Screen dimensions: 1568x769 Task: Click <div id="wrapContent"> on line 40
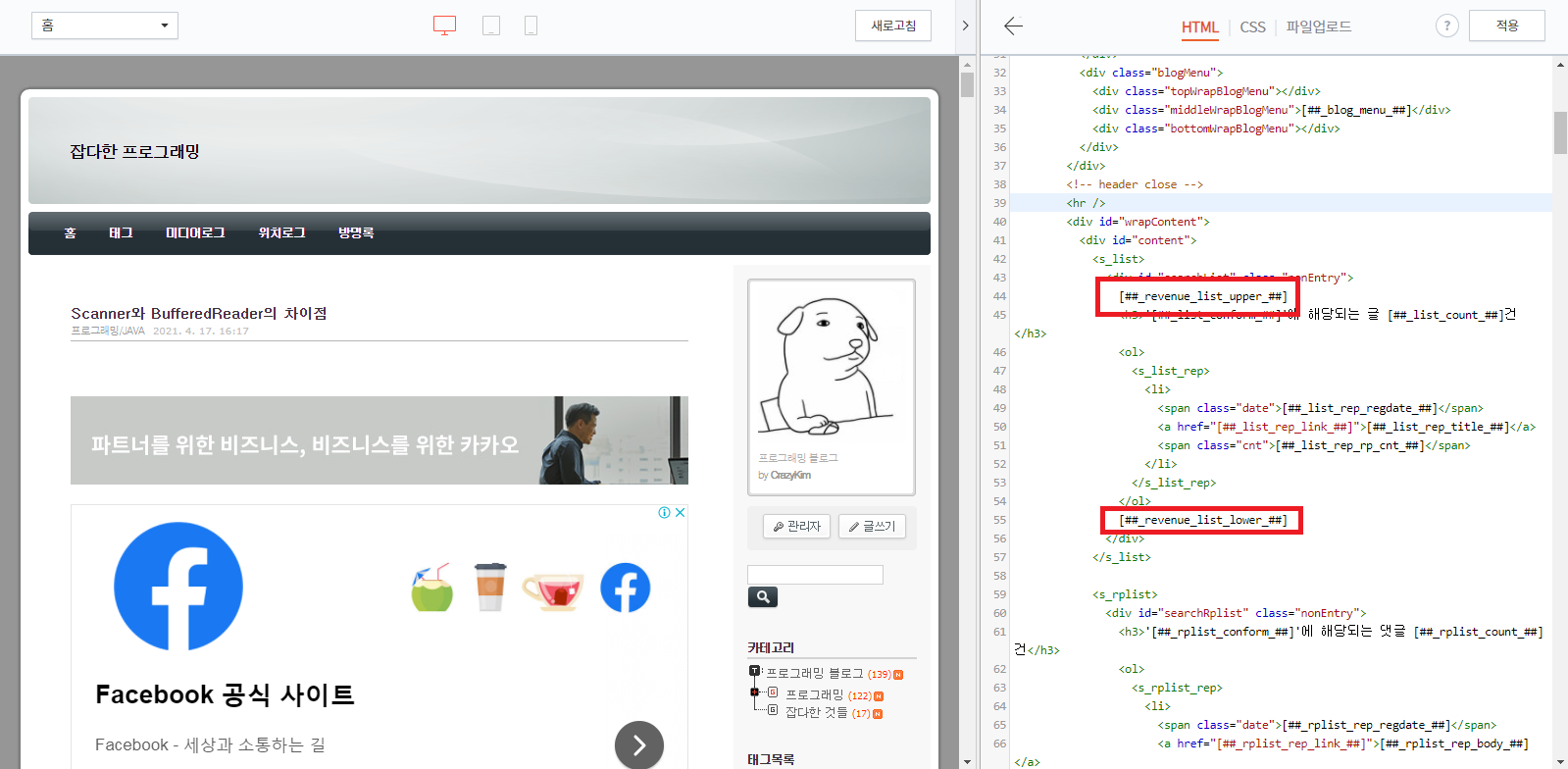click(x=1138, y=222)
